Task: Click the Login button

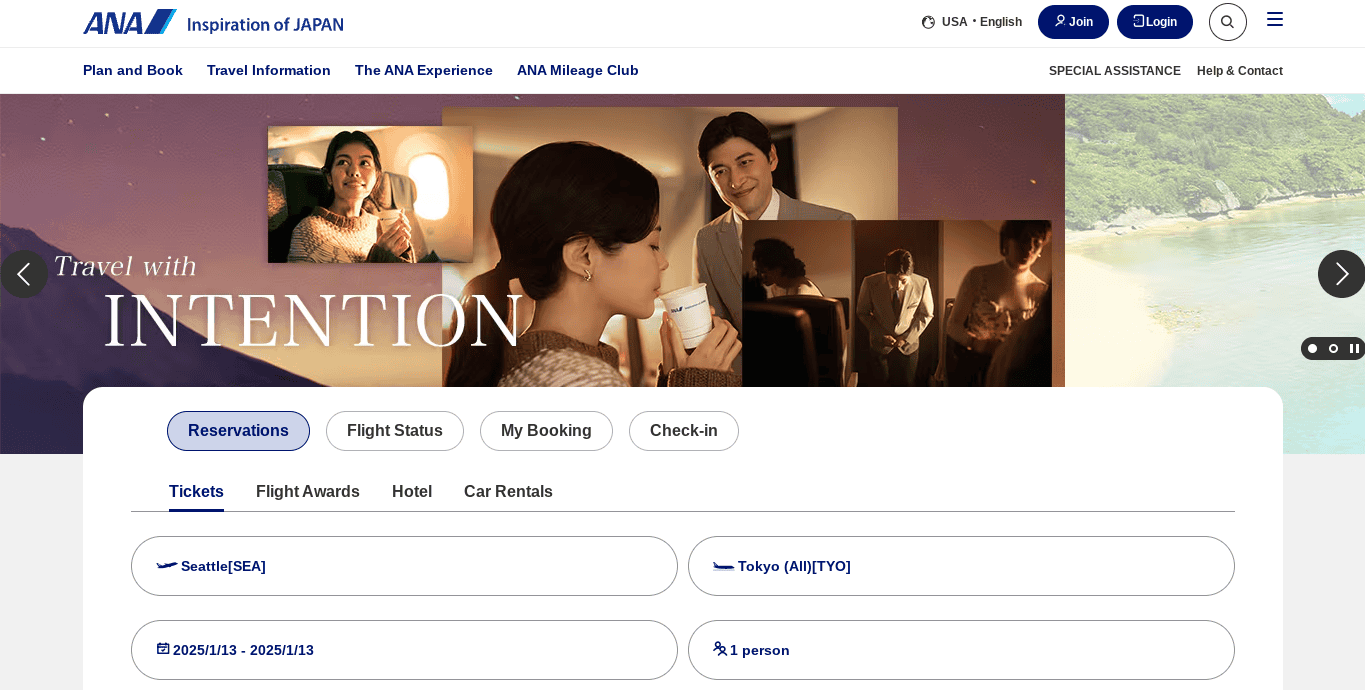Action: [x=1155, y=22]
